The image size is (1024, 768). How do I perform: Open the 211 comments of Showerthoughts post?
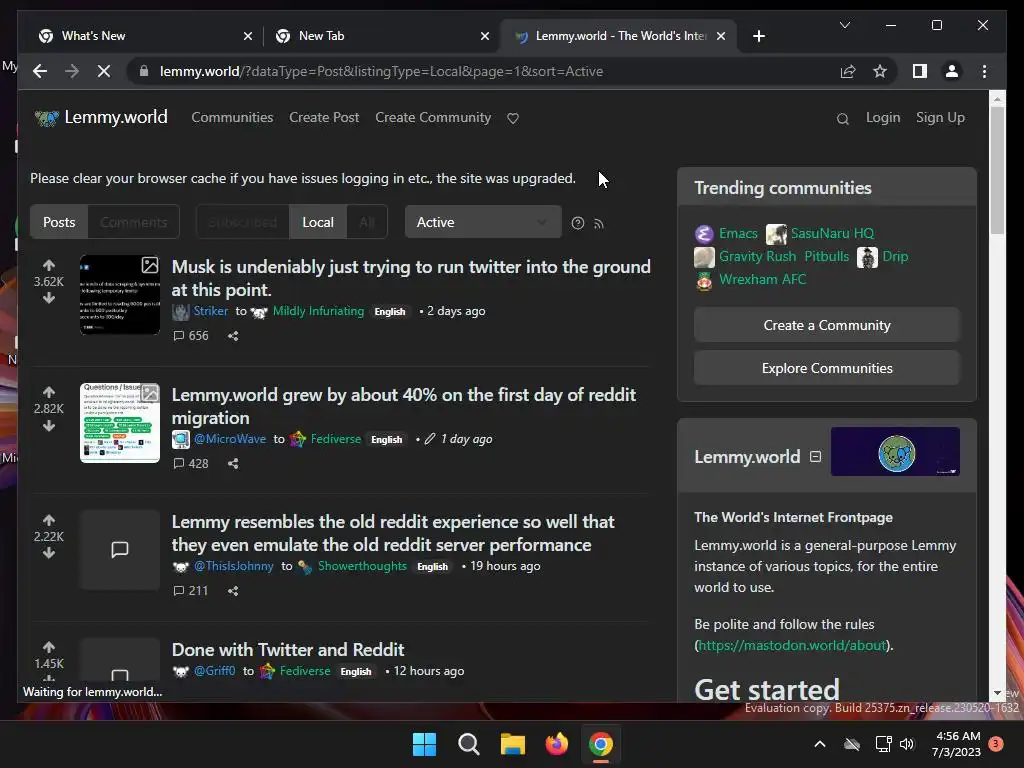pyautogui.click(x=191, y=591)
